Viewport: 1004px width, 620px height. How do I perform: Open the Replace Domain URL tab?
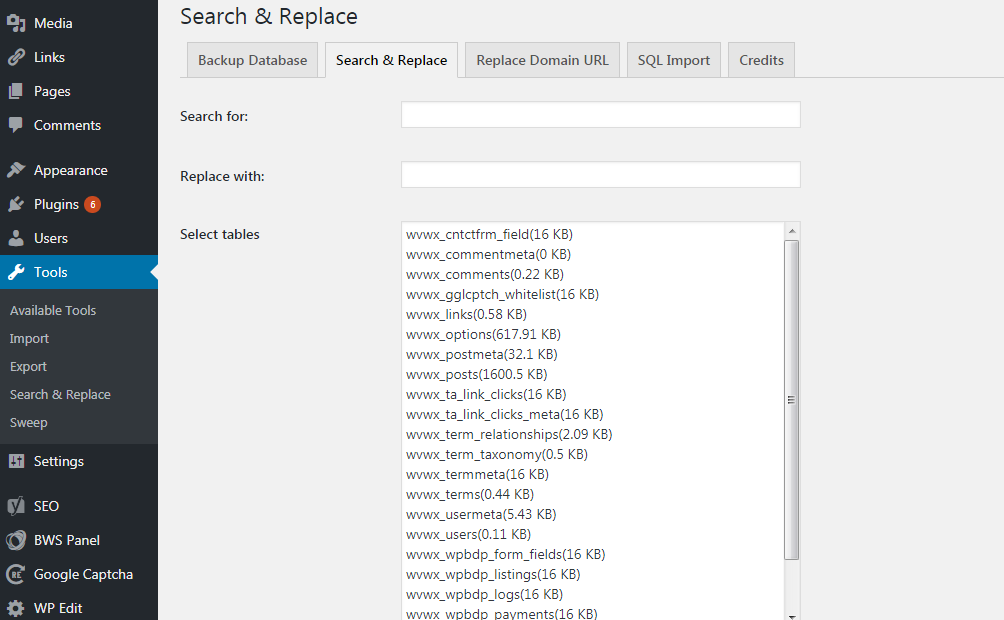542,60
